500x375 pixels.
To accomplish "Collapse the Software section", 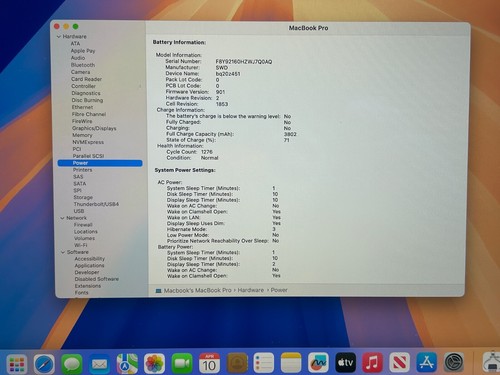I will point(63,252).
